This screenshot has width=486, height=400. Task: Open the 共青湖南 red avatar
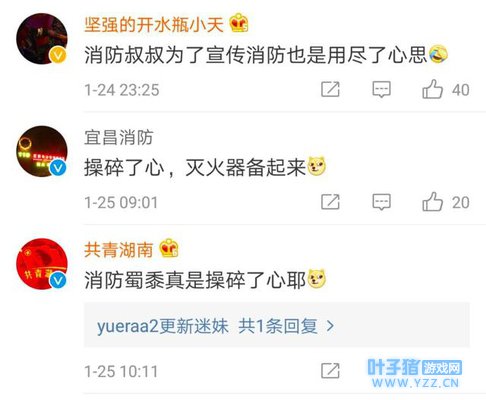(42, 264)
